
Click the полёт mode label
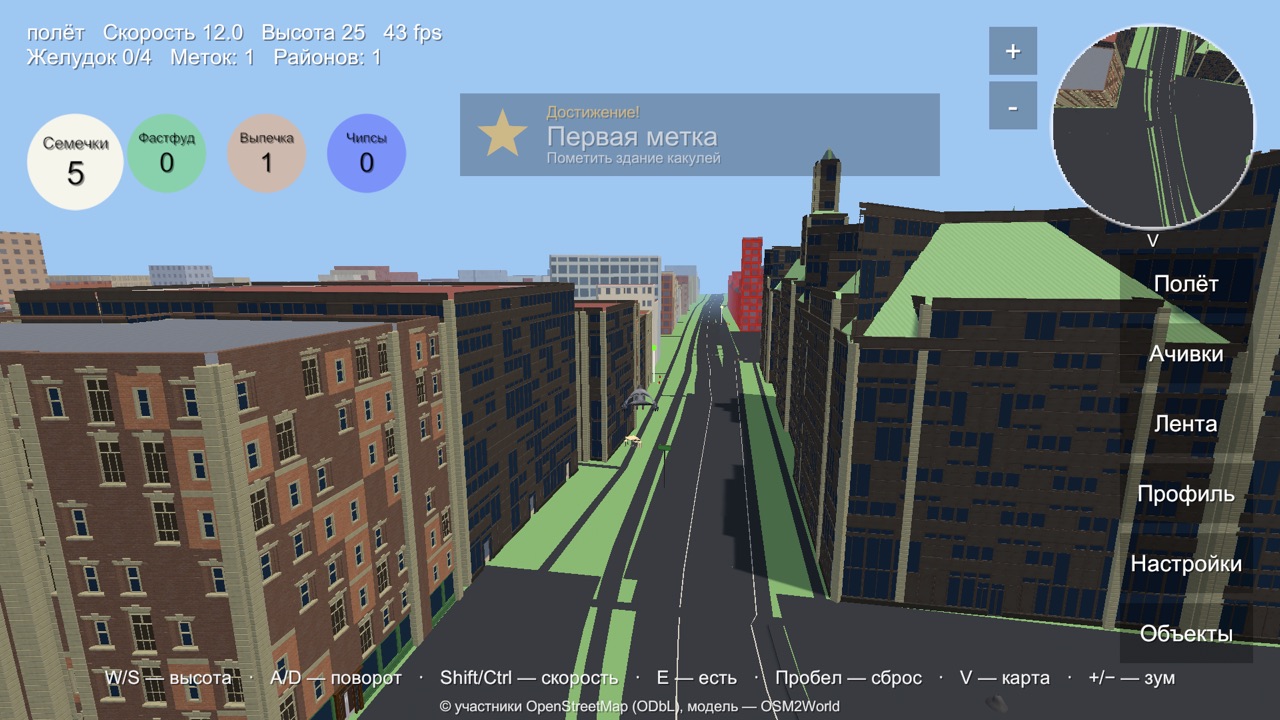coord(56,33)
